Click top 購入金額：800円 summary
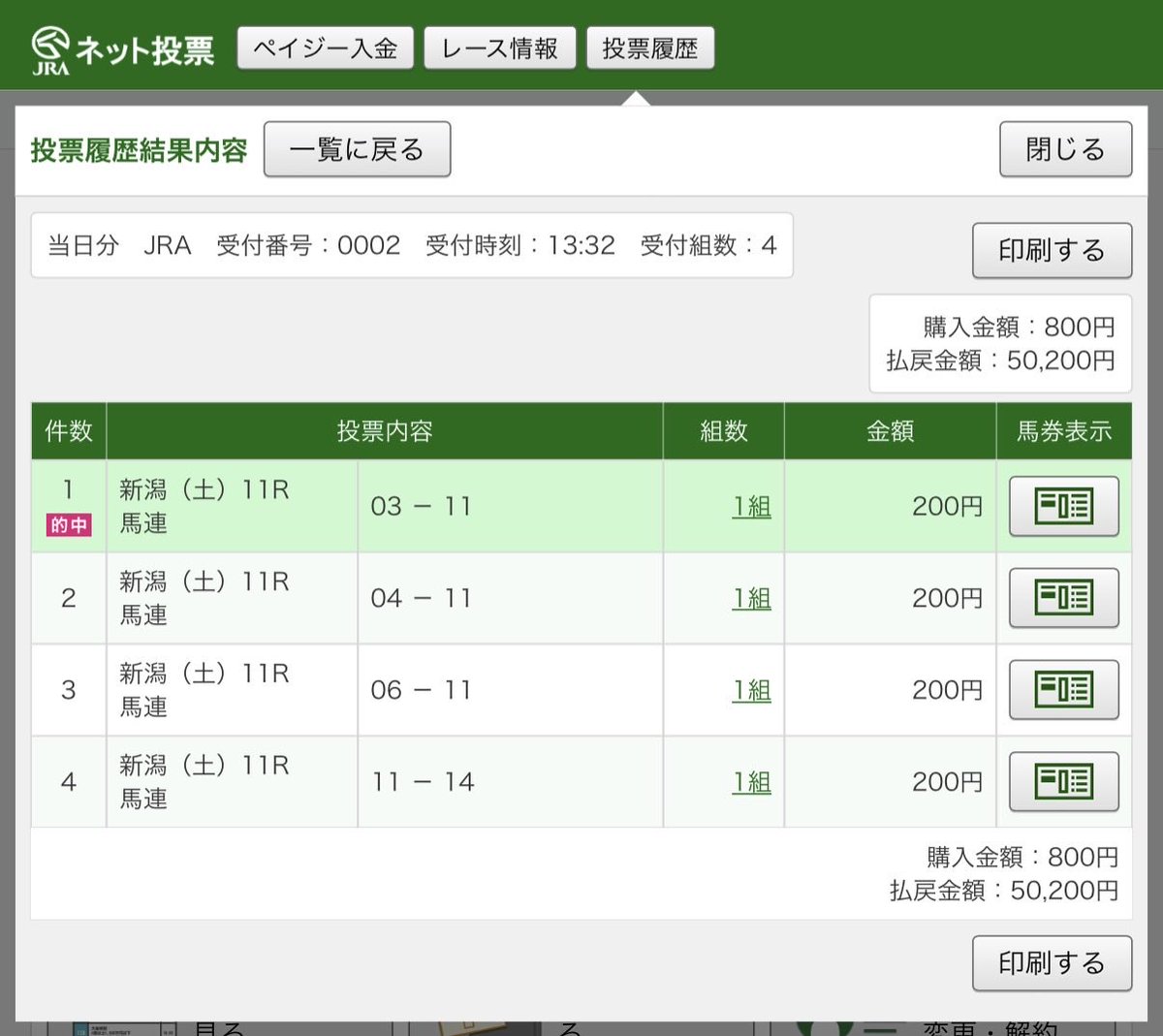1163x1036 pixels. pyautogui.click(x=1019, y=328)
